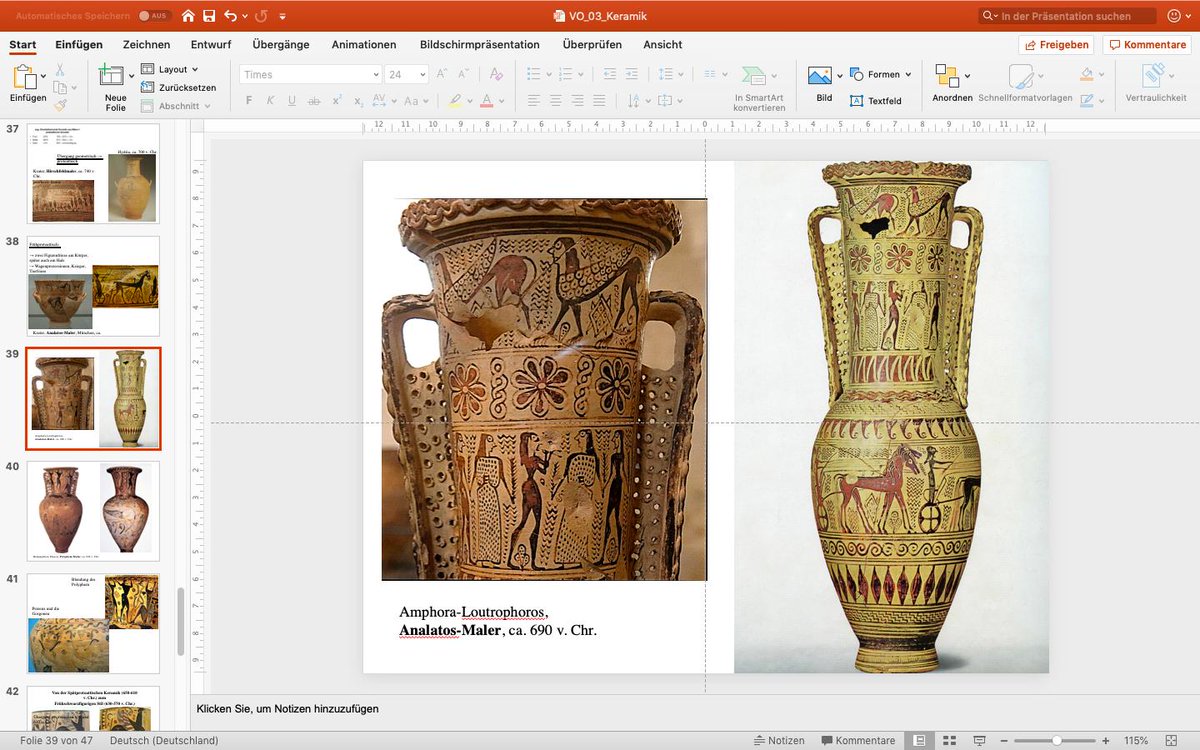The width and height of the screenshot is (1200, 750).
Task: Click the Undo arrow icon
Action: click(x=231, y=16)
